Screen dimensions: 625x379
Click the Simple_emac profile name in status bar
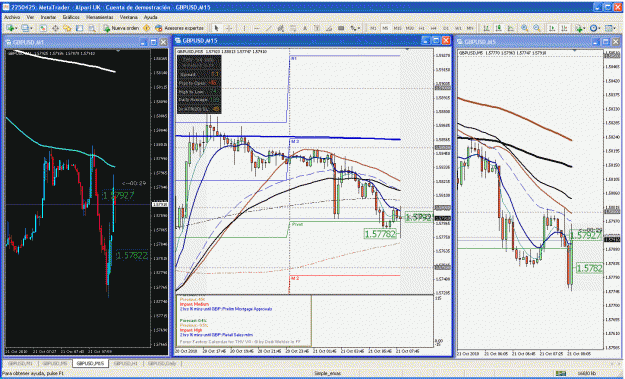tap(327, 373)
